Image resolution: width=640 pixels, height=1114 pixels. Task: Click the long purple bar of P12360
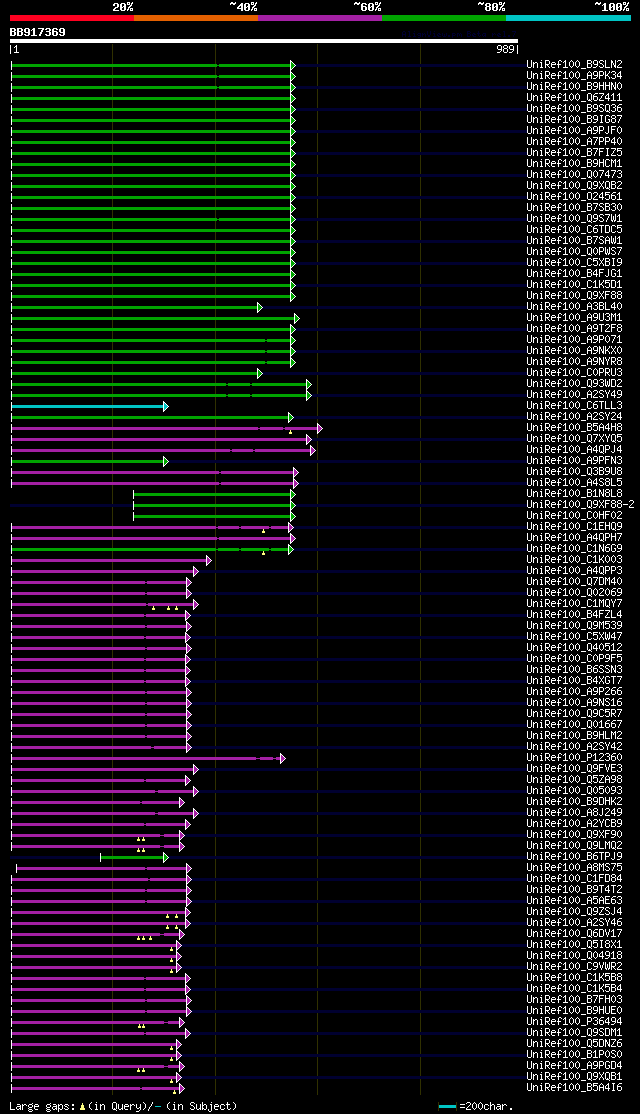pyautogui.click(x=148, y=759)
